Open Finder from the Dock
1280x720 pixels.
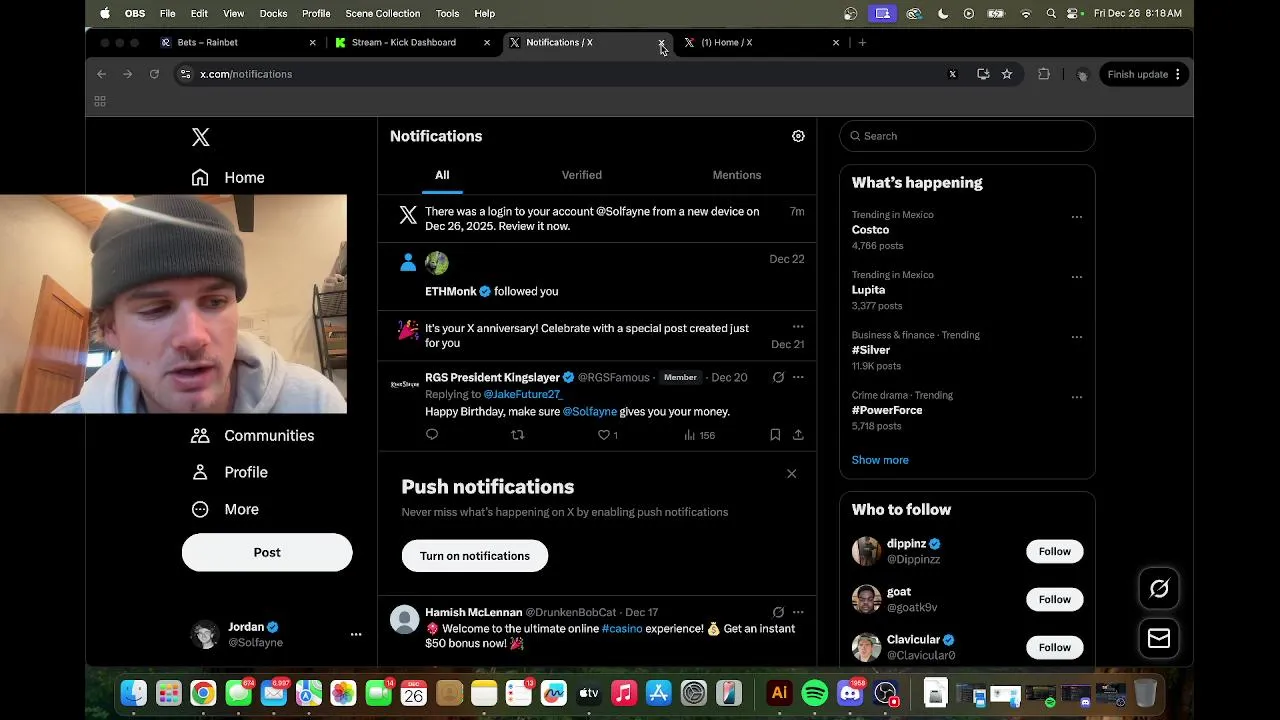[x=133, y=693]
